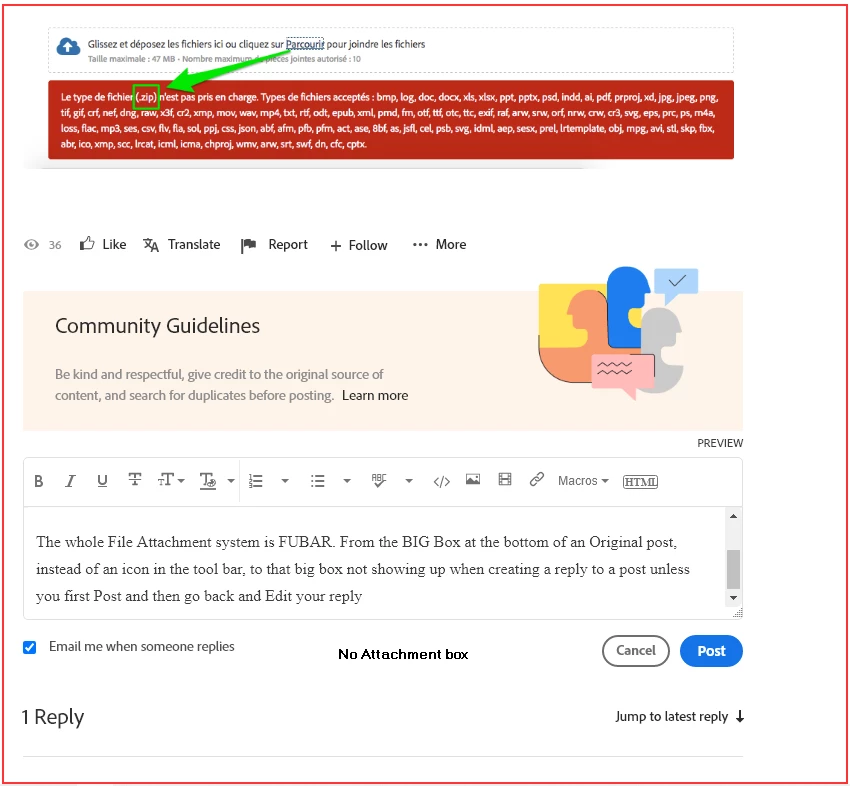Apply bold formatting in editor toolbar

(x=38, y=481)
